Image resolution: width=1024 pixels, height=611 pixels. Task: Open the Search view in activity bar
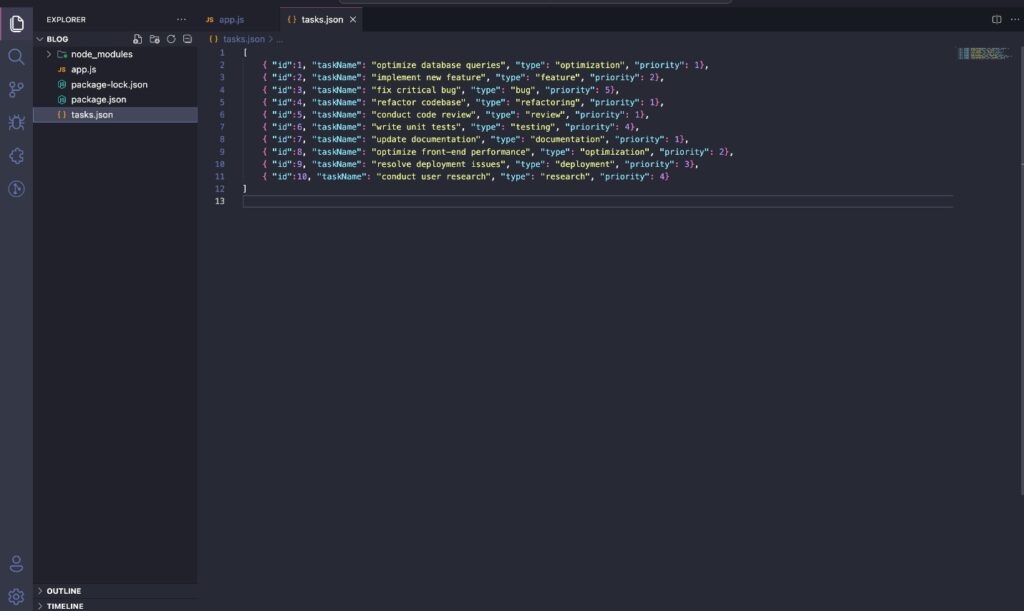coord(16,57)
